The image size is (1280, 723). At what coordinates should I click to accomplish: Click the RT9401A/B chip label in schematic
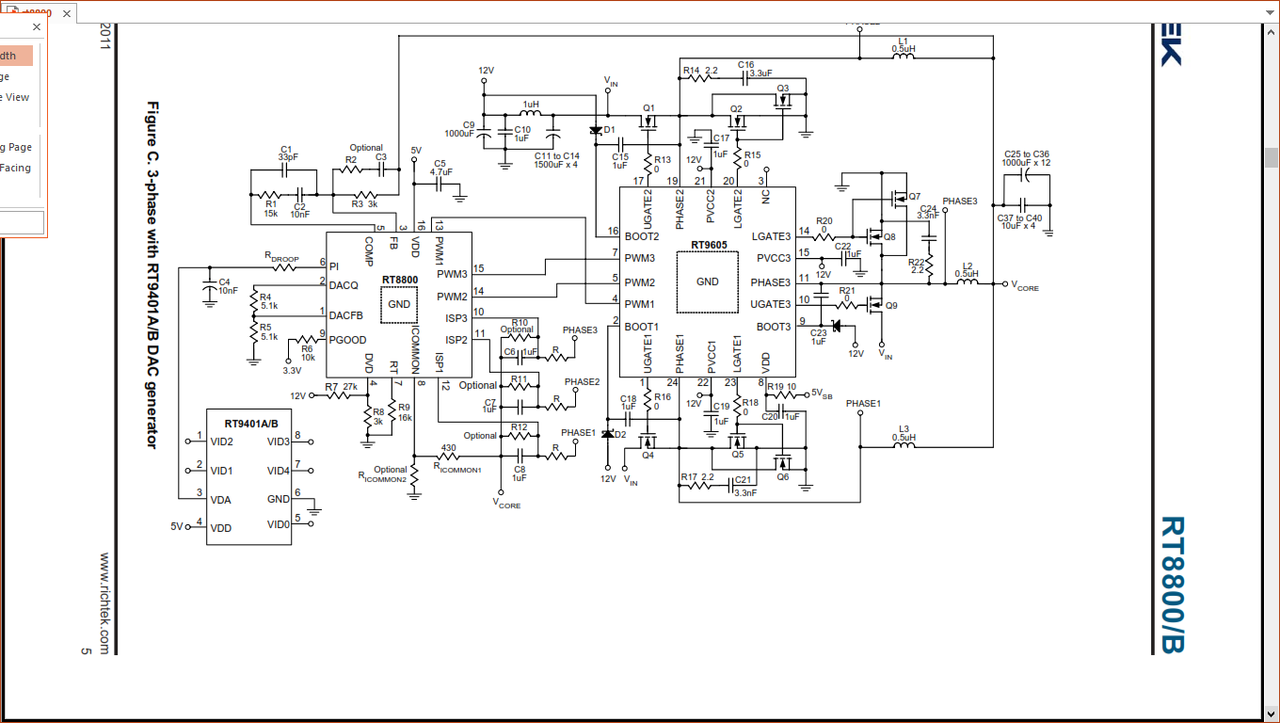click(x=251, y=424)
